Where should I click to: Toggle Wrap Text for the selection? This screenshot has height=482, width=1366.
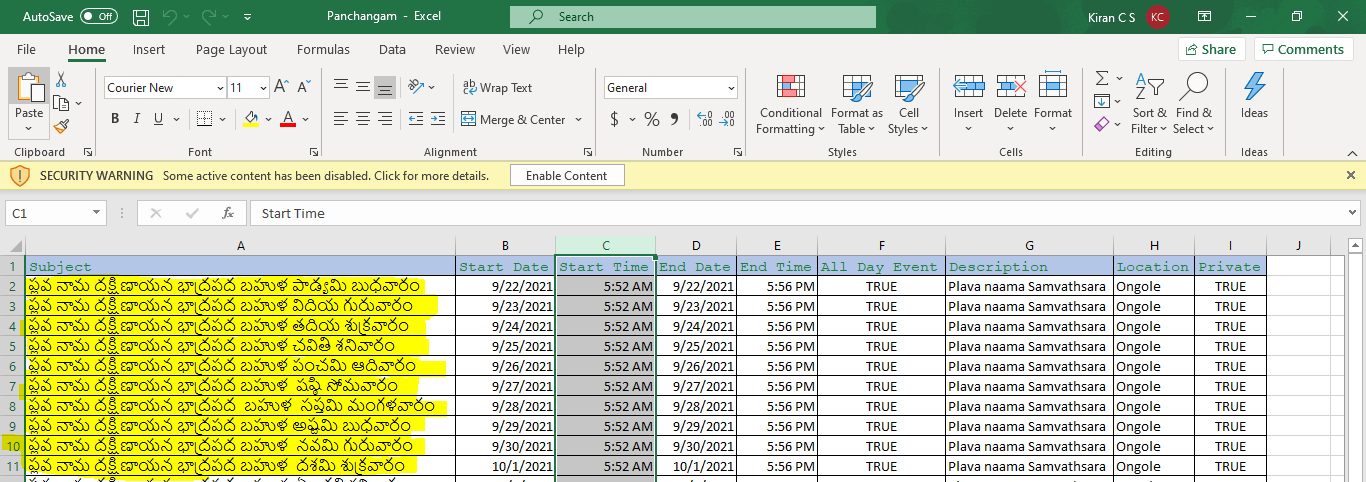[497, 88]
